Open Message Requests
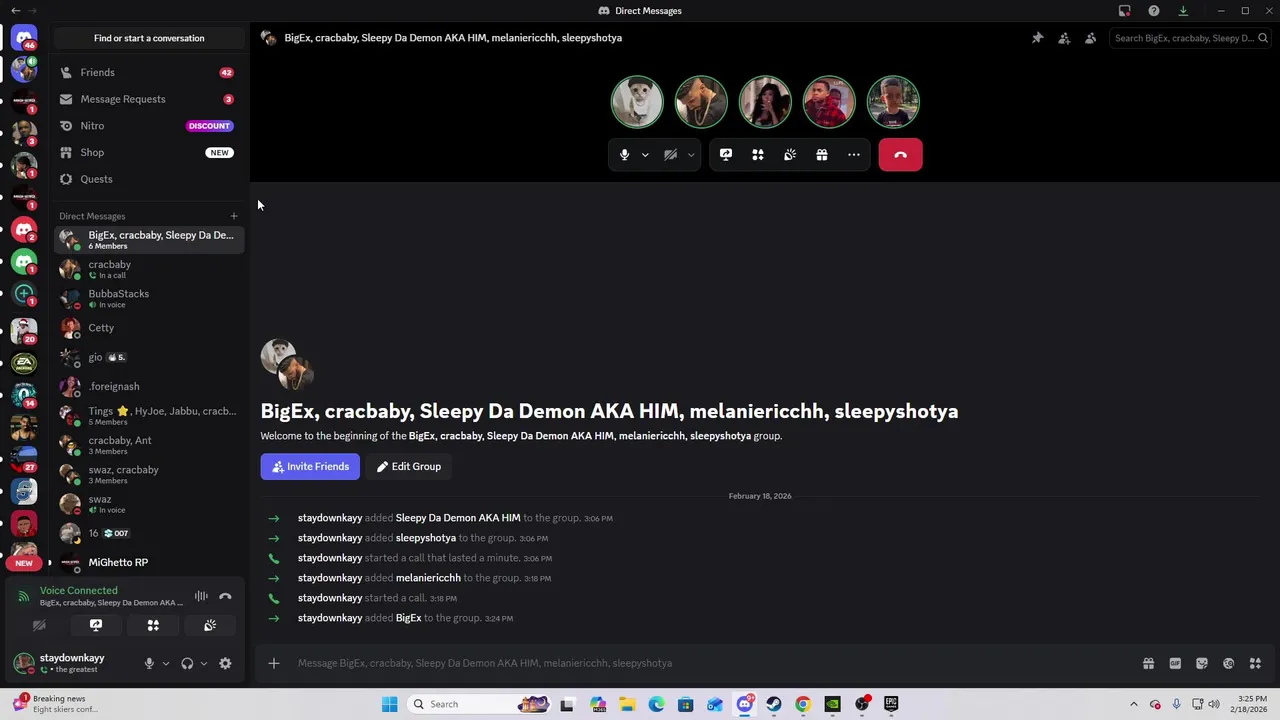The height and width of the screenshot is (720, 1280). (149, 99)
